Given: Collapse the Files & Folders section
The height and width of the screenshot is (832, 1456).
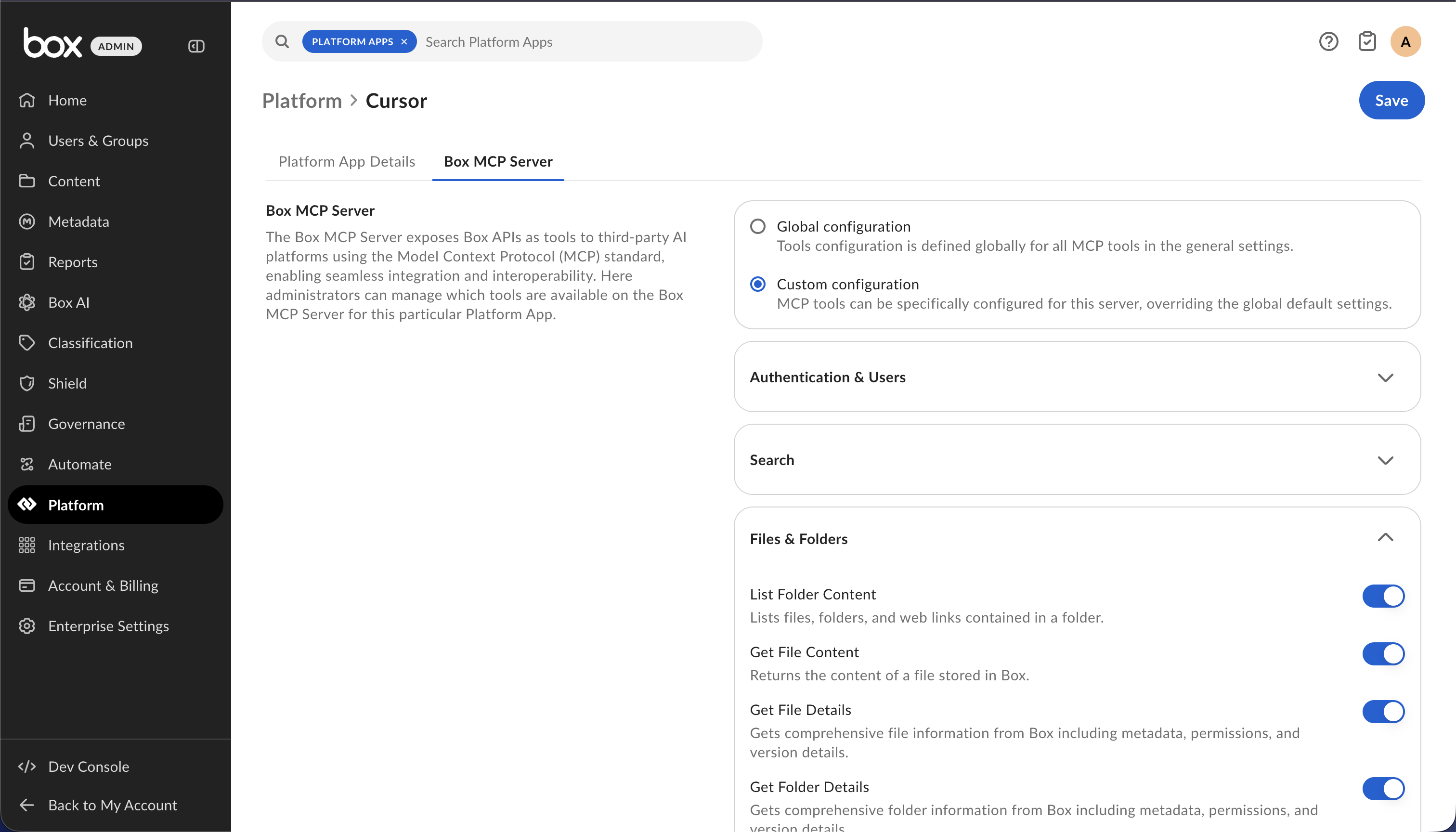Looking at the screenshot, I should point(1385,538).
